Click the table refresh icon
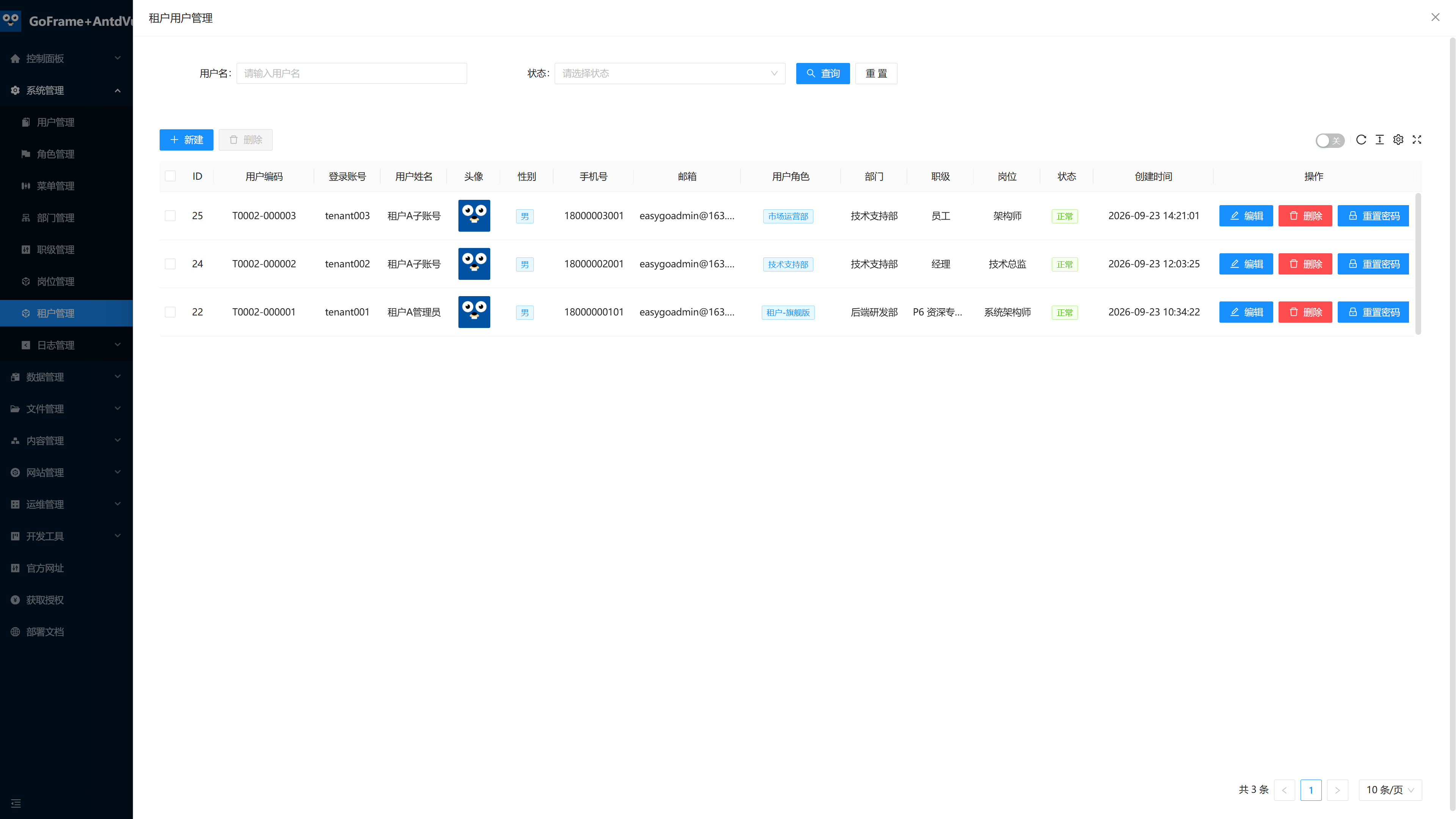The width and height of the screenshot is (1456, 819). [x=1361, y=140]
